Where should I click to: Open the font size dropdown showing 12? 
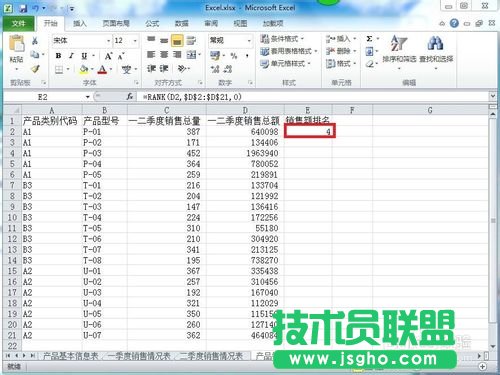(135, 41)
